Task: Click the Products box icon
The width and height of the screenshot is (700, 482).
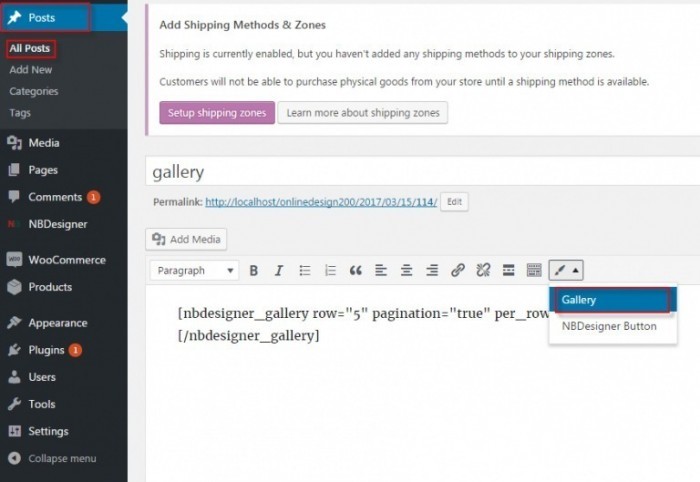Action: (x=14, y=287)
